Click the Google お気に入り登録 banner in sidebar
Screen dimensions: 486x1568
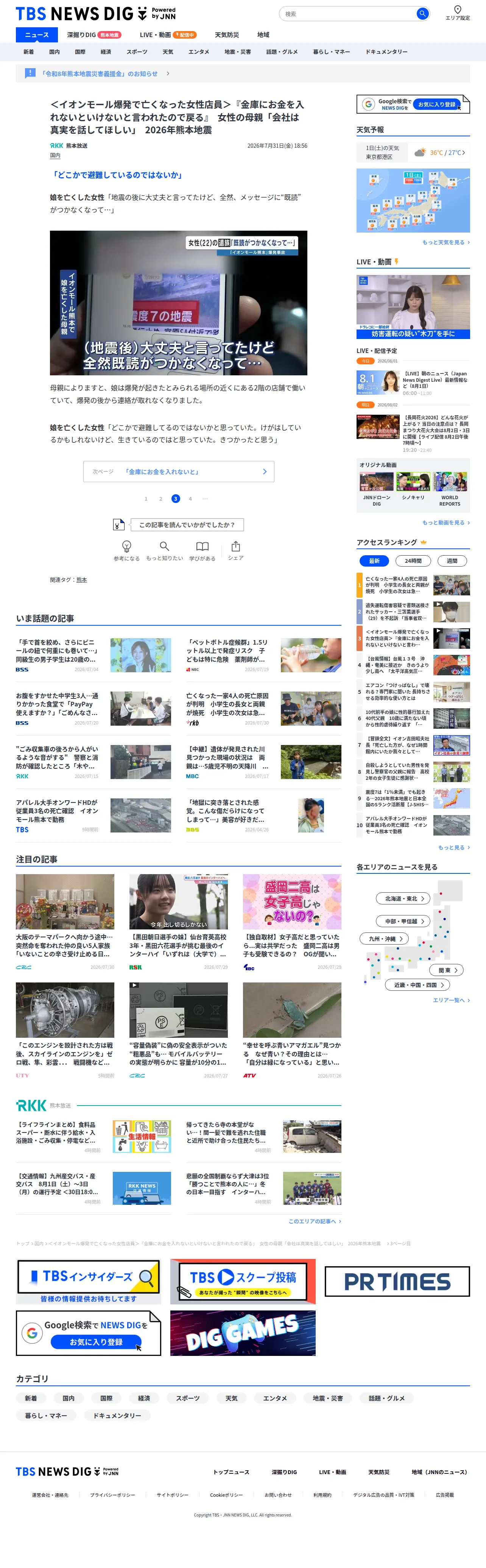click(413, 104)
